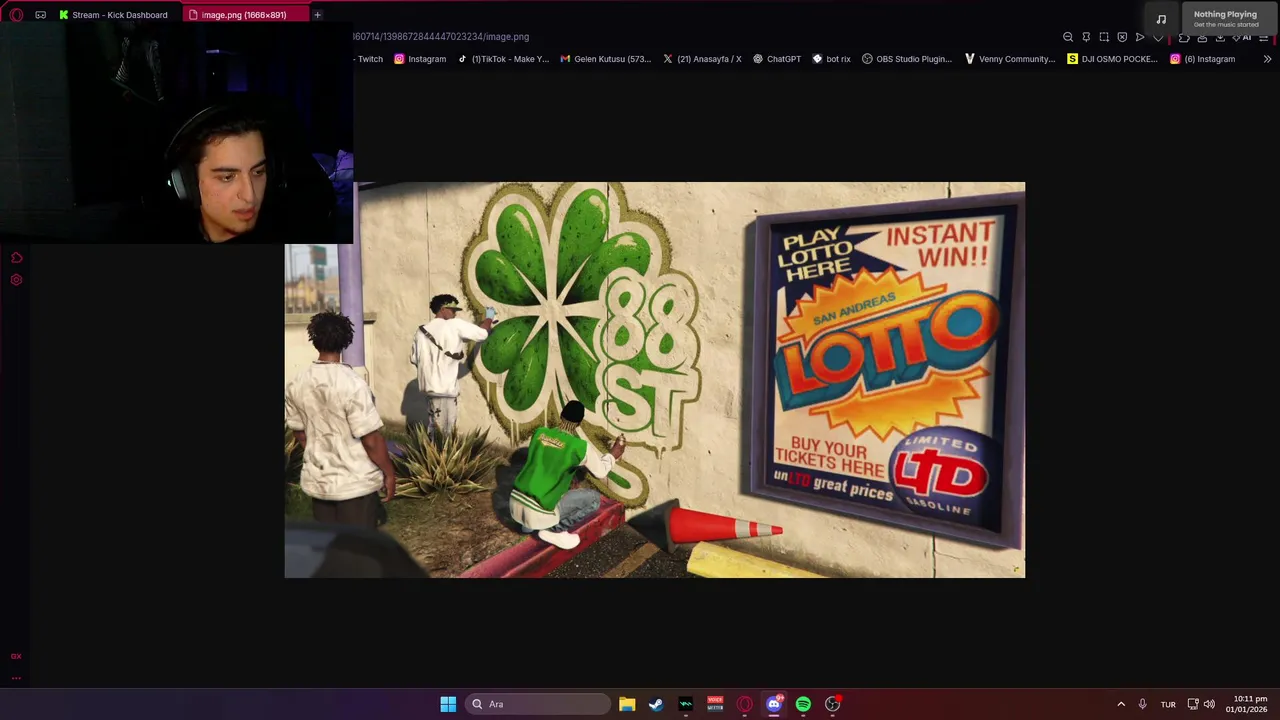Click the network display tray icon

pos(1192,704)
